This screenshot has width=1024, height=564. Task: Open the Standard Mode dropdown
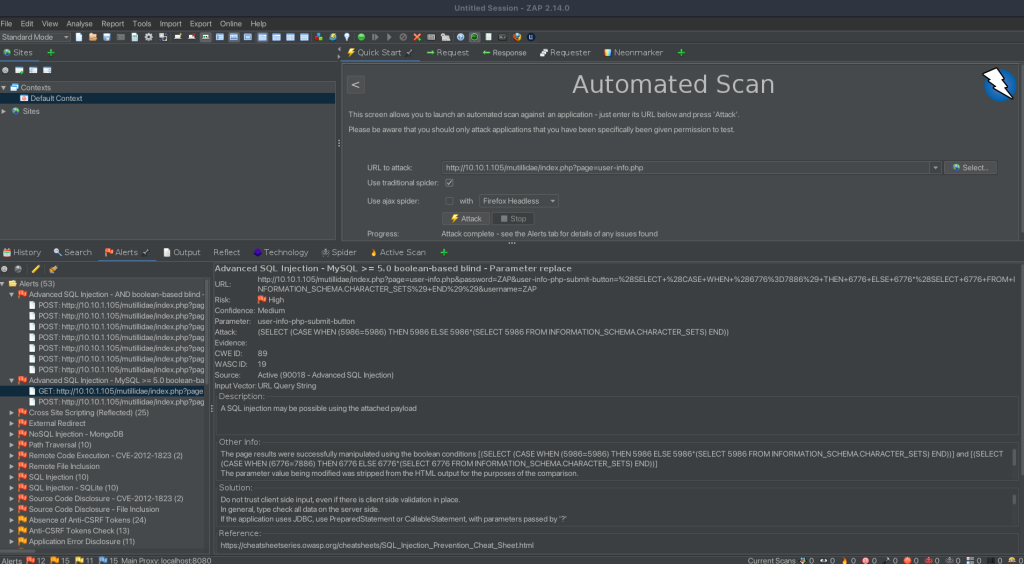tap(34, 37)
